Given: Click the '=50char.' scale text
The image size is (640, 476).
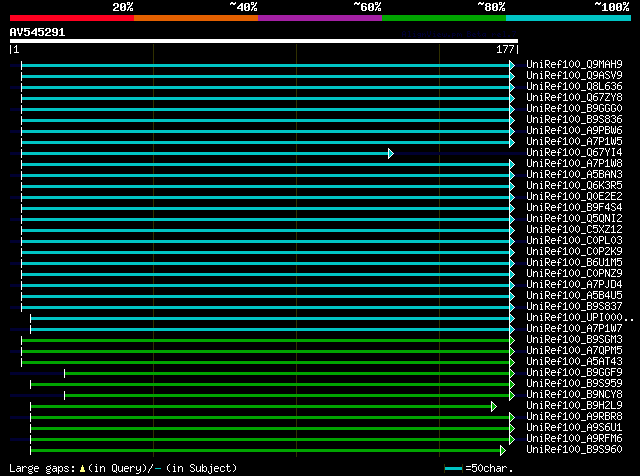Looking at the screenshot, I should click(x=489, y=468).
